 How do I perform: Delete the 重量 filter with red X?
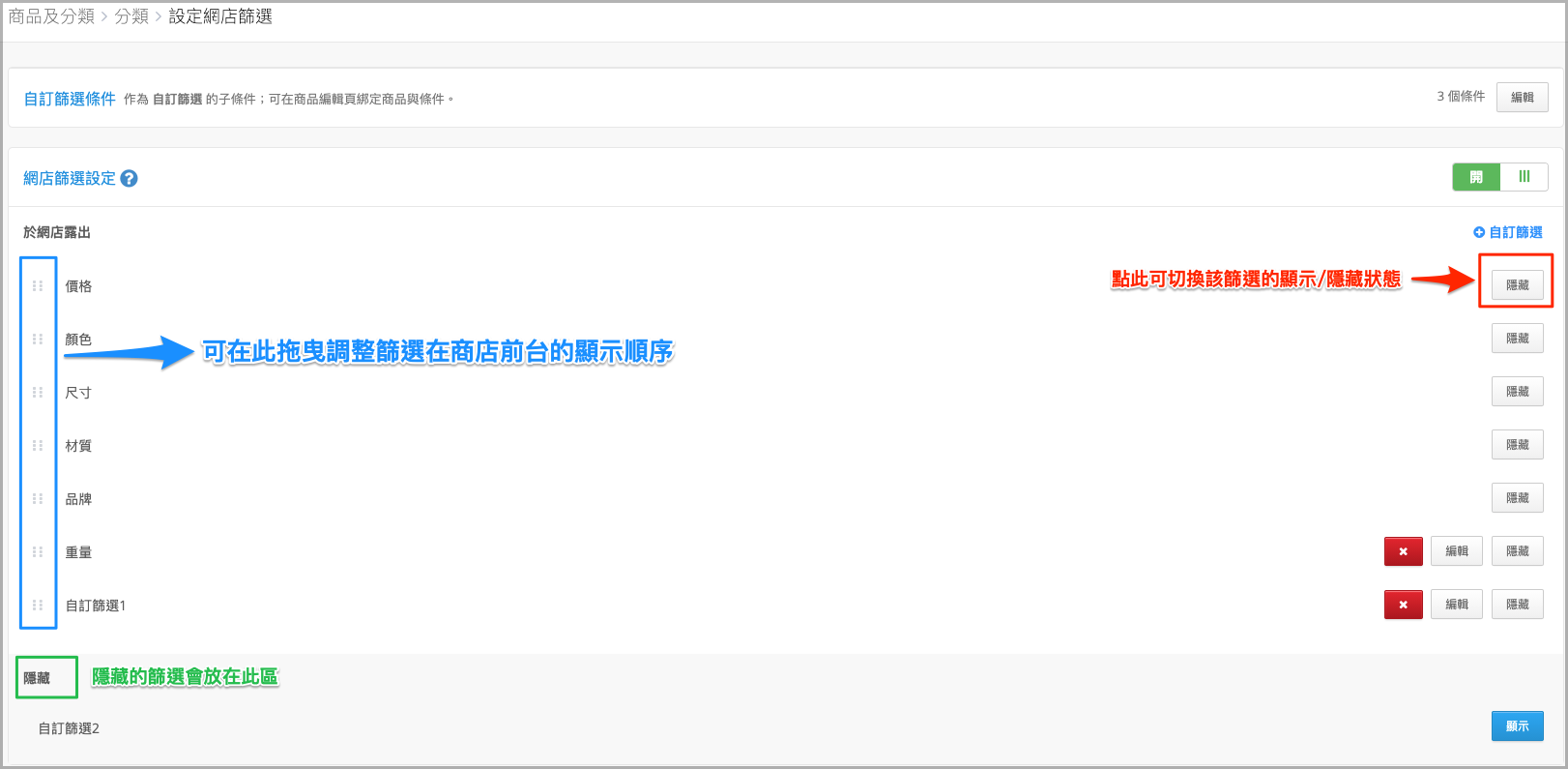[x=1403, y=551]
